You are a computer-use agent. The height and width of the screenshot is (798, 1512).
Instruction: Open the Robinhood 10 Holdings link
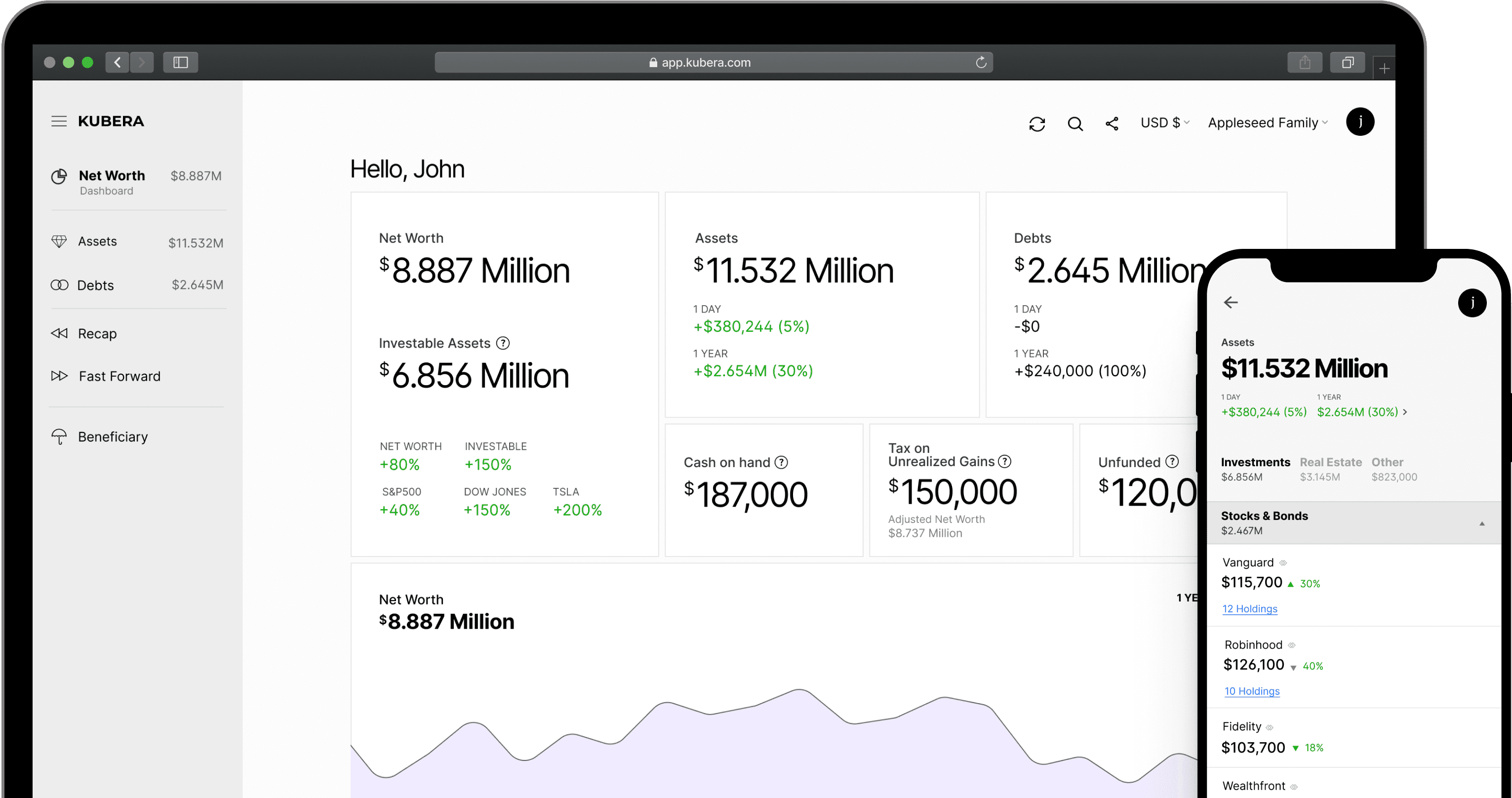coord(1252,691)
